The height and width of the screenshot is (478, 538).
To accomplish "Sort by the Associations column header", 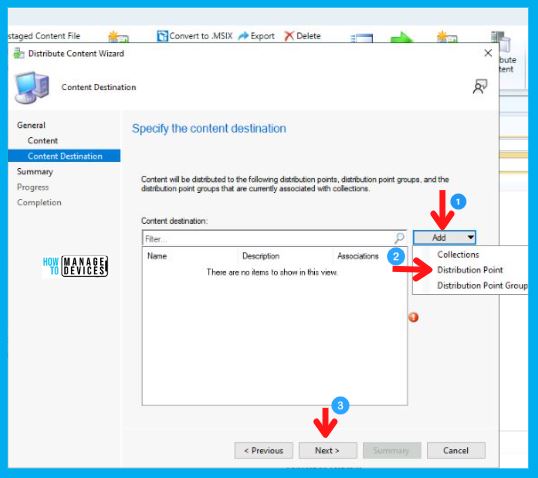I will [x=358, y=256].
